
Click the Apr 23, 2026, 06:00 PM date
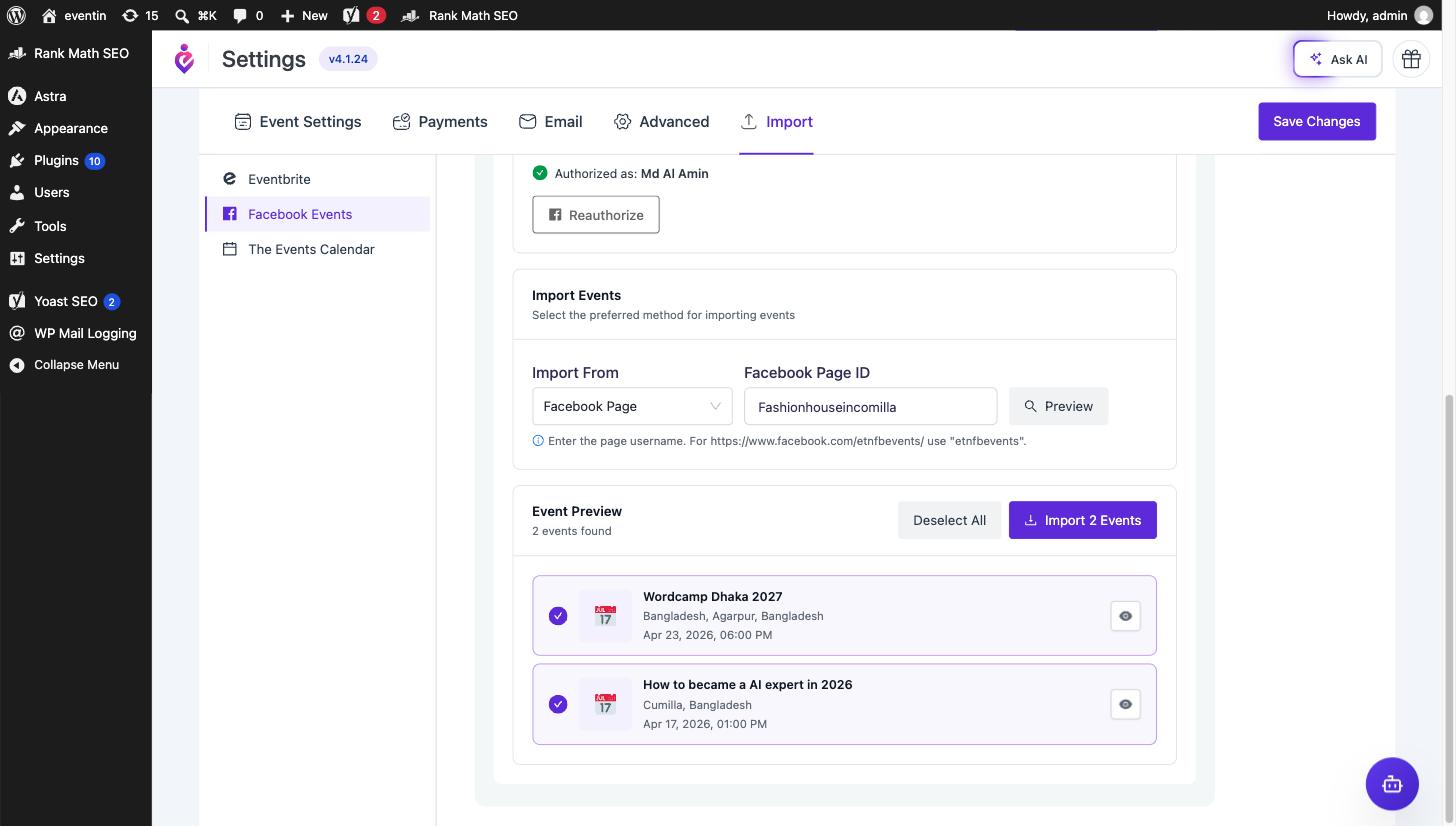tap(707, 635)
